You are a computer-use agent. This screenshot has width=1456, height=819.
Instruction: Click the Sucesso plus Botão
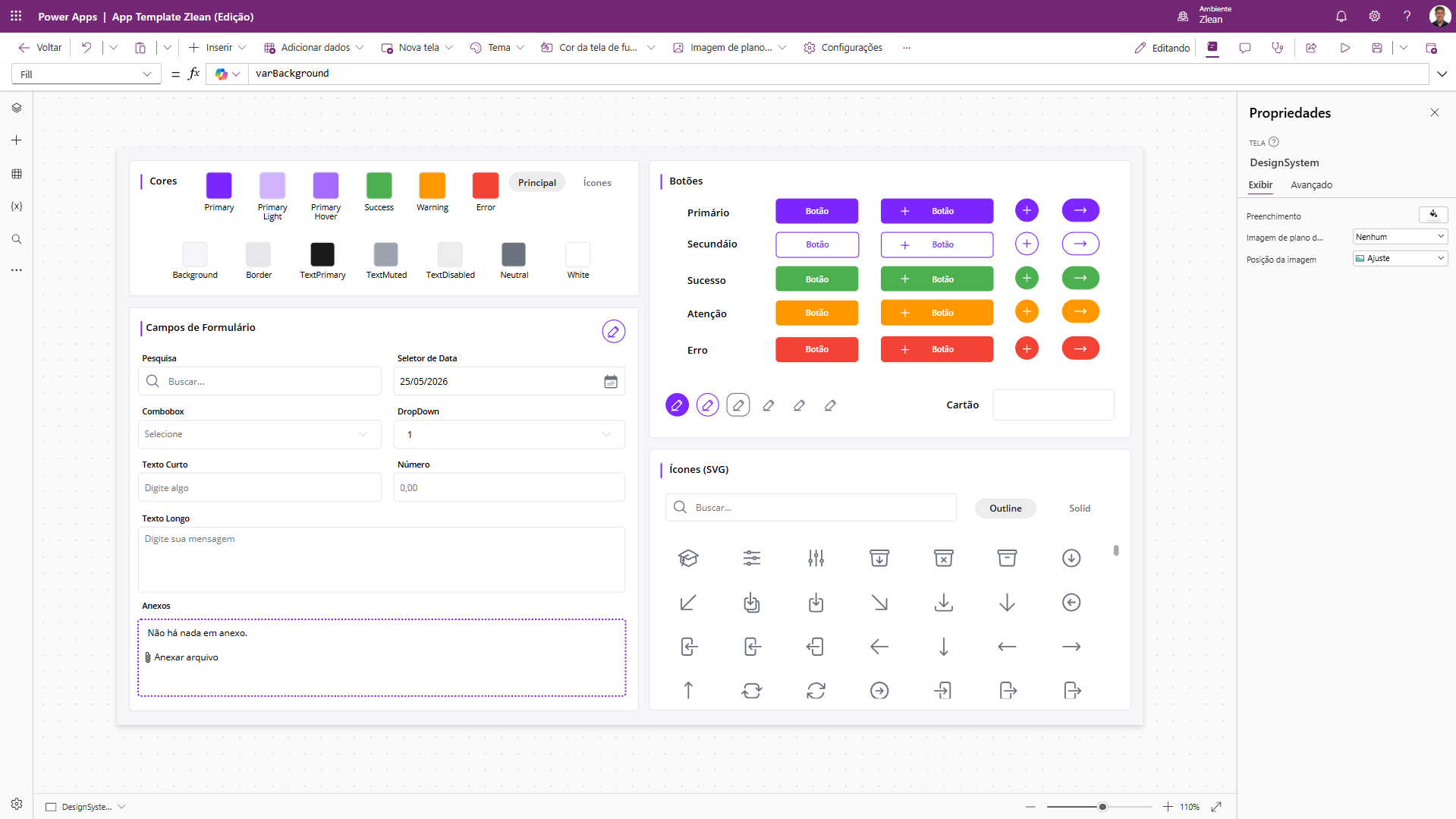click(936, 279)
